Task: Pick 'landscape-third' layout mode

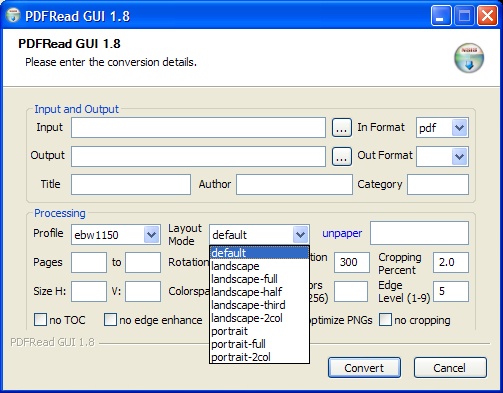Action: coord(259,305)
